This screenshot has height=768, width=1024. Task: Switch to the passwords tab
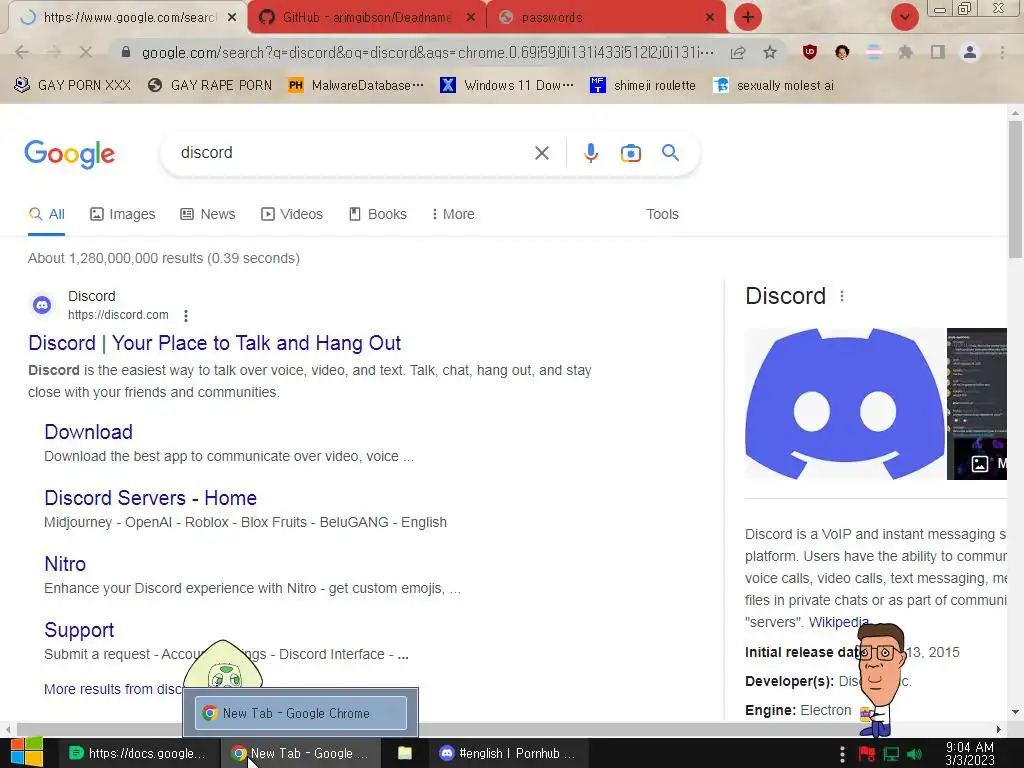point(606,18)
